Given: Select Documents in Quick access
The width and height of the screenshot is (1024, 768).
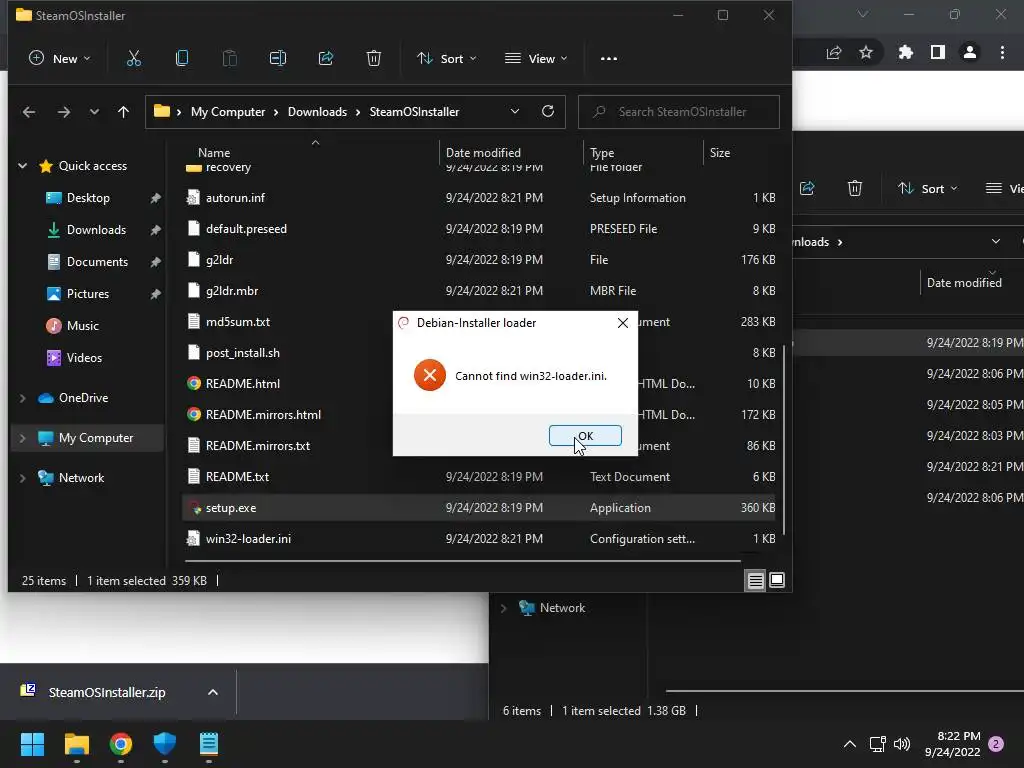Looking at the screenshot, I should [97, 262].
